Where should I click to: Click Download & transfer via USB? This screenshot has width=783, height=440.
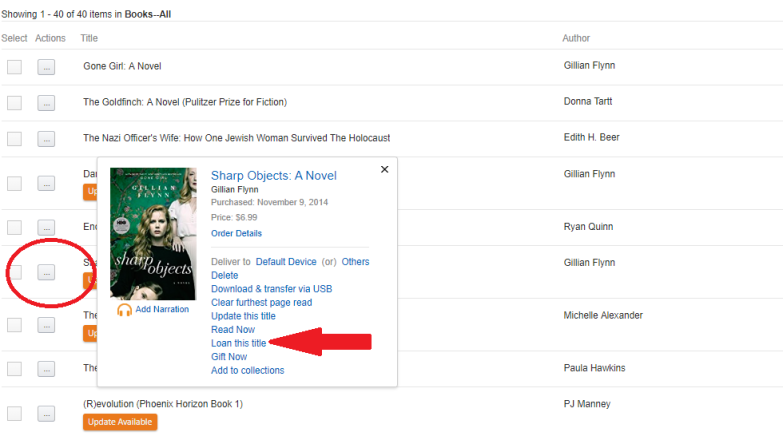[x=271, y=289]
